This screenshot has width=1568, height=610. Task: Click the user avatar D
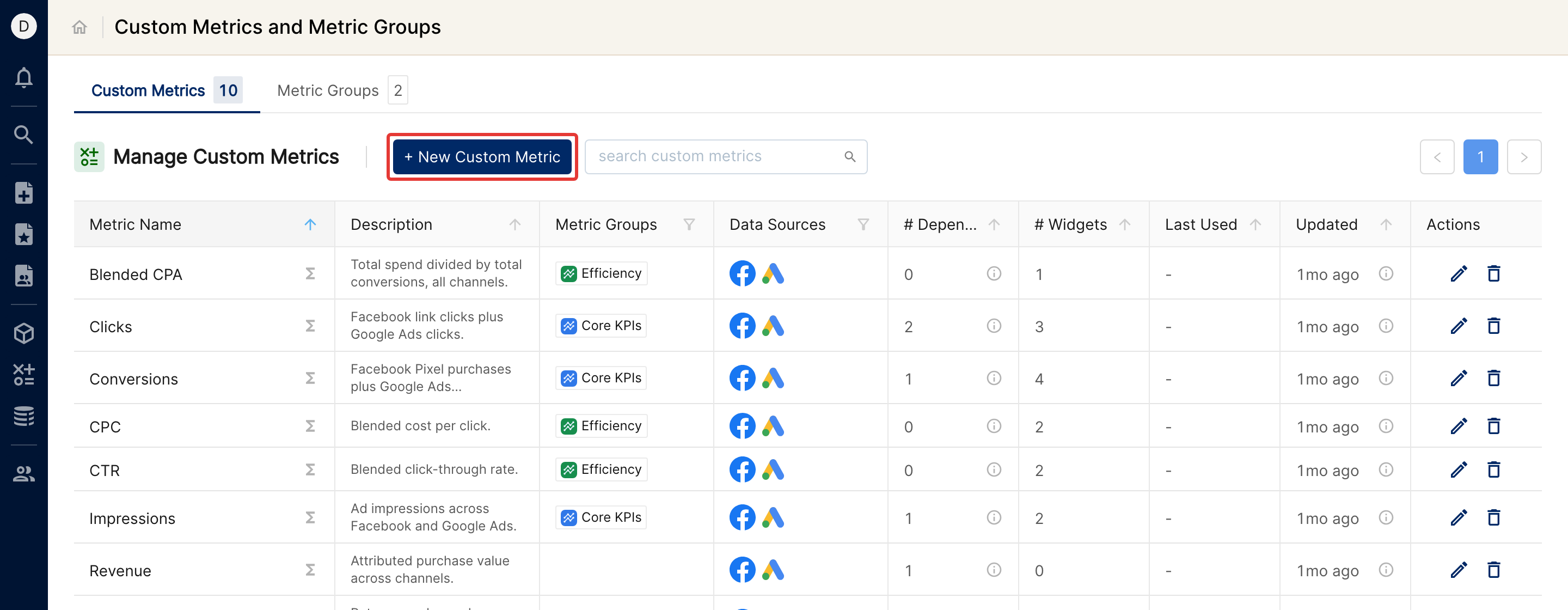click(24, 26)
